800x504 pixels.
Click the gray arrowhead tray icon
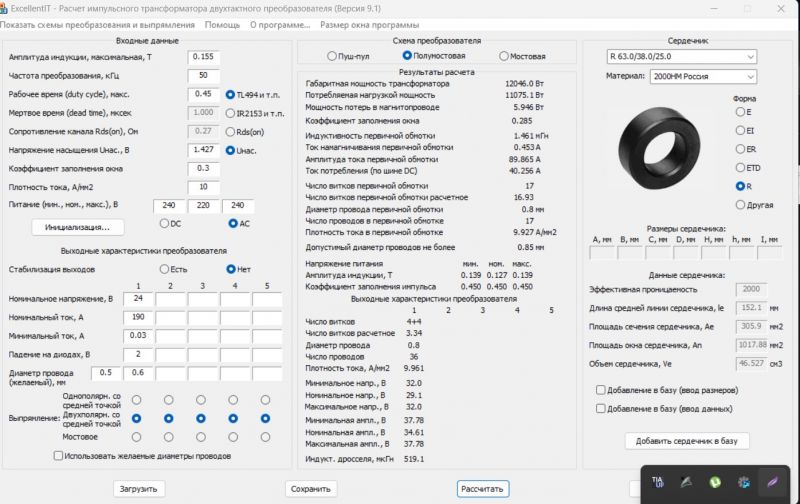click(686, 482)
